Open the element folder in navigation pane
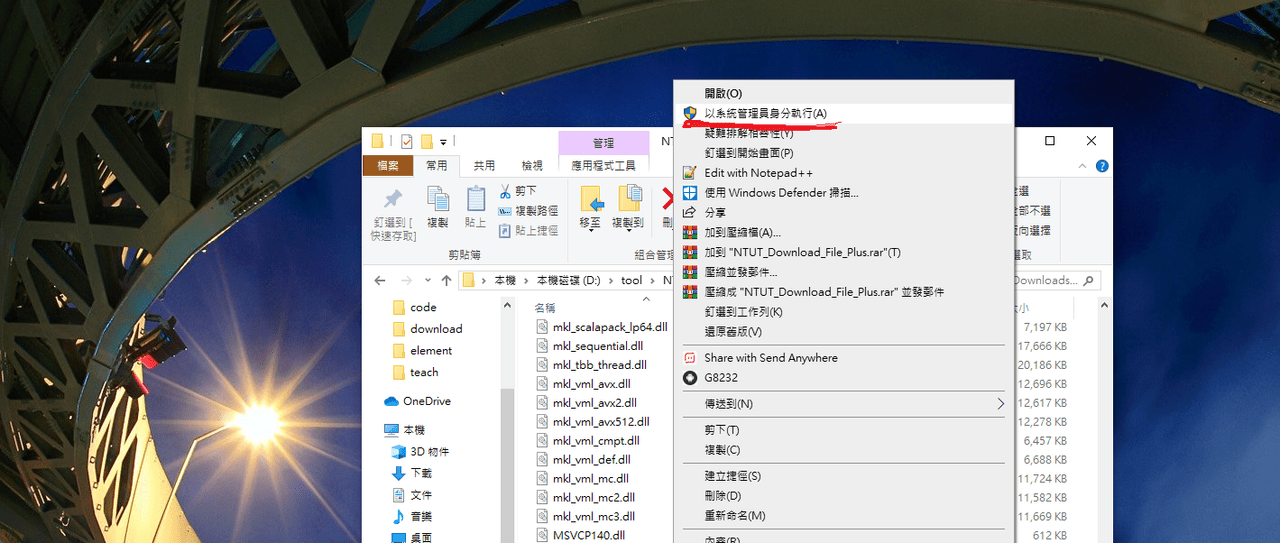This screenshot has width=1280, height=543. pyautogui.click(x=431, y=351)
